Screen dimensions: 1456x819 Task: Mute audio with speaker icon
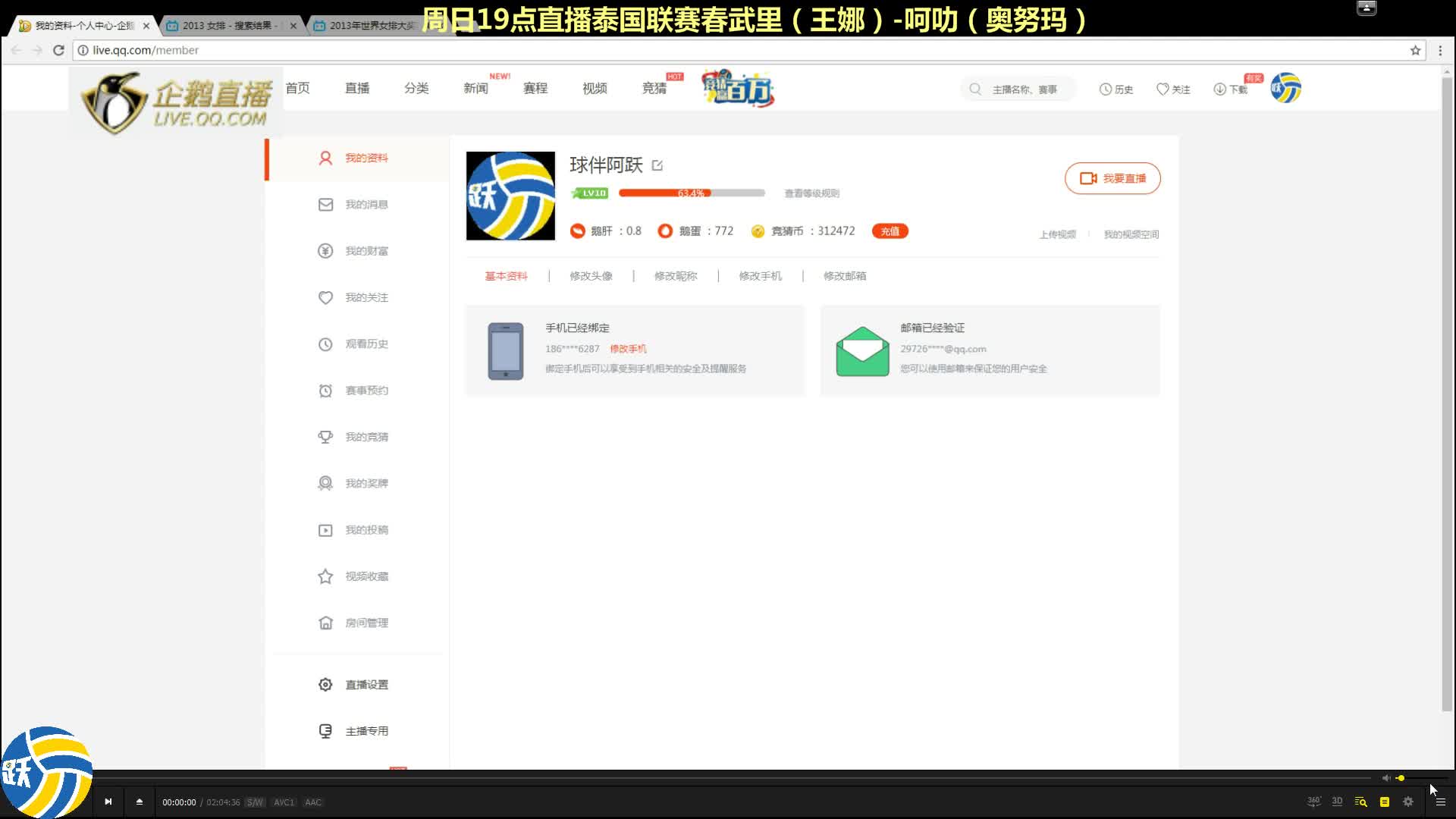[1385, 778]
